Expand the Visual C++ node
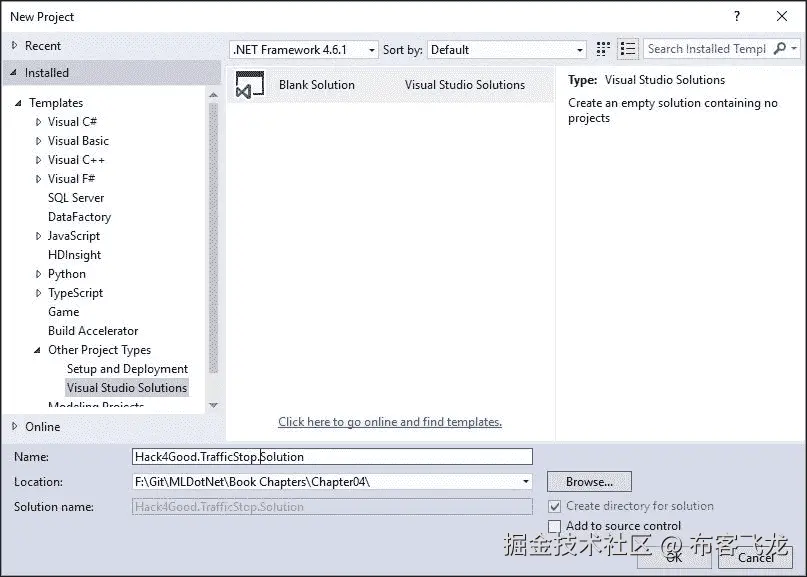 pos(39,160)
